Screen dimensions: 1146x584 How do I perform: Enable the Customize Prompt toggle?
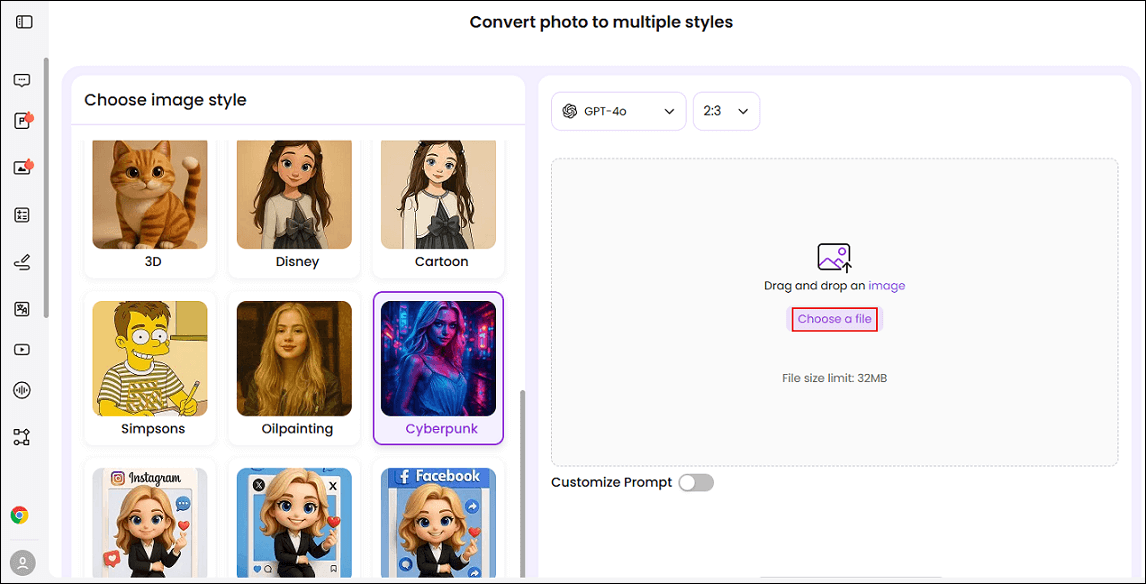click(x=696, y=482)
